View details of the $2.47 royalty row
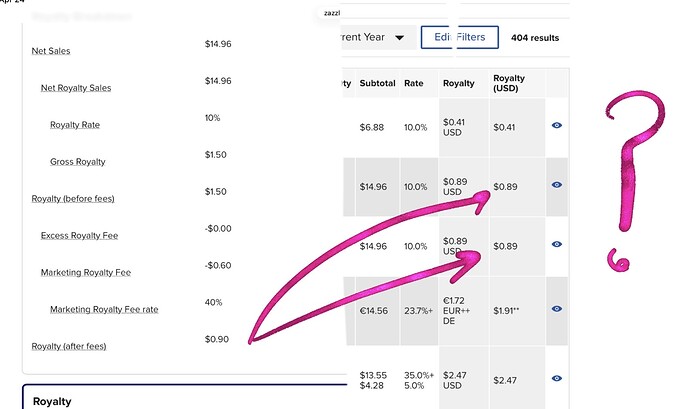The image size is (690, 409). tap(557, 378)
